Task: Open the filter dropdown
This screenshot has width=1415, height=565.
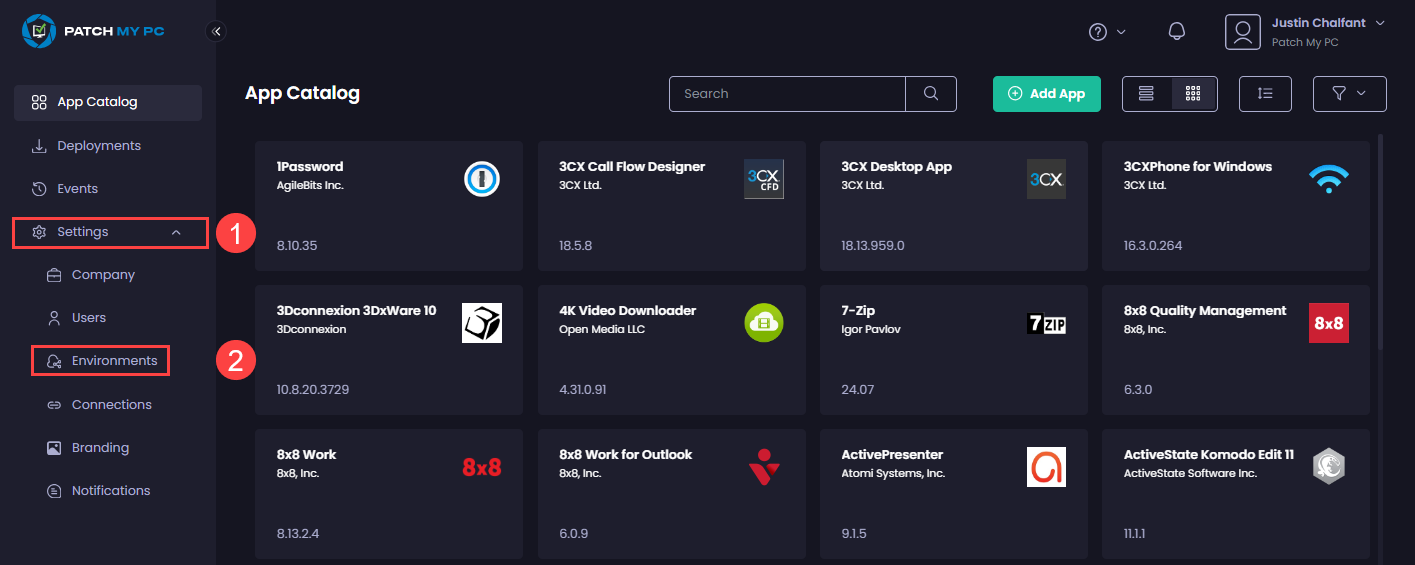Action: click(x=1349, y=94)
